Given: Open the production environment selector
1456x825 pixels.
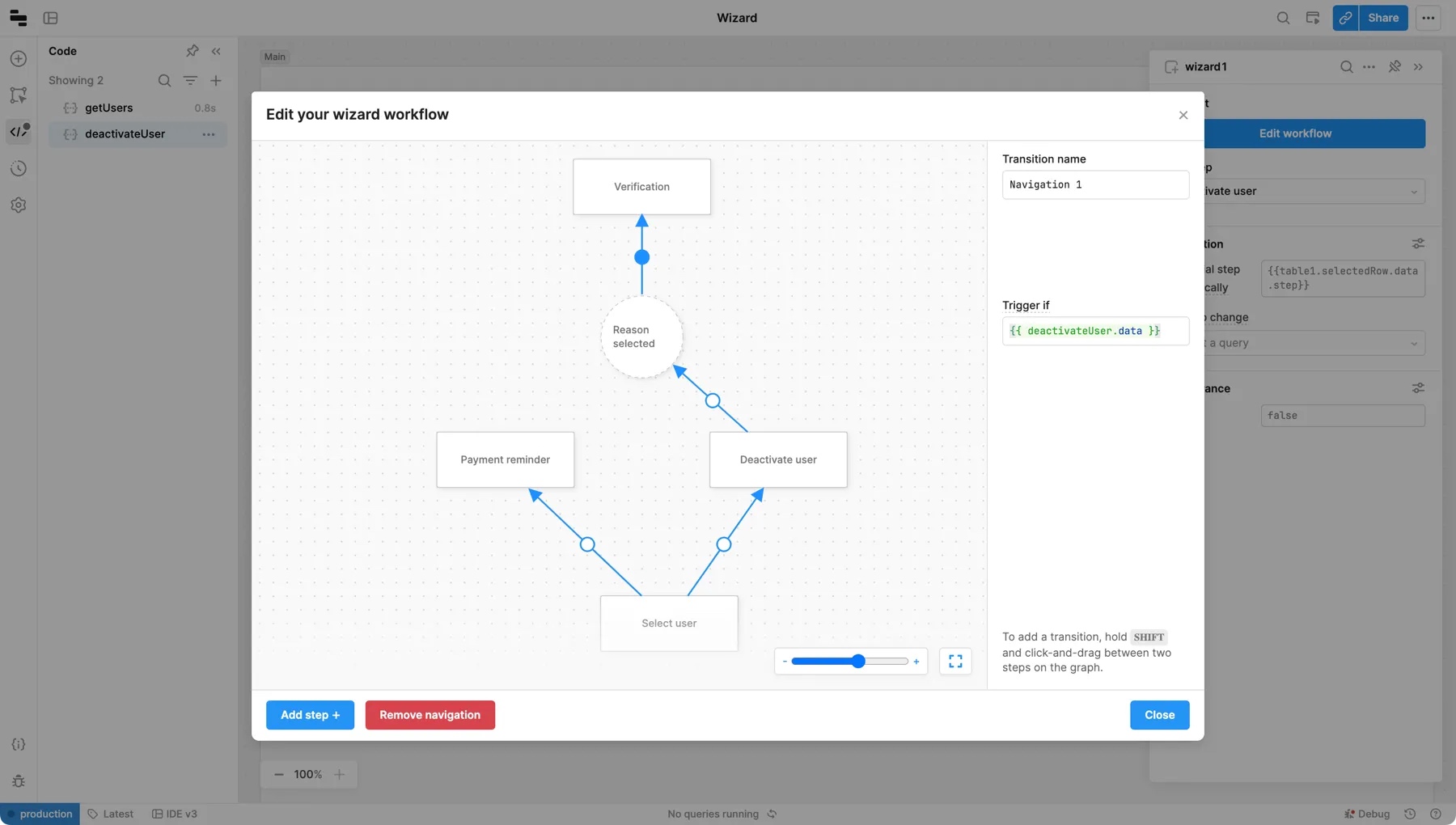Looking at the screenshot, I should point(40,814).
